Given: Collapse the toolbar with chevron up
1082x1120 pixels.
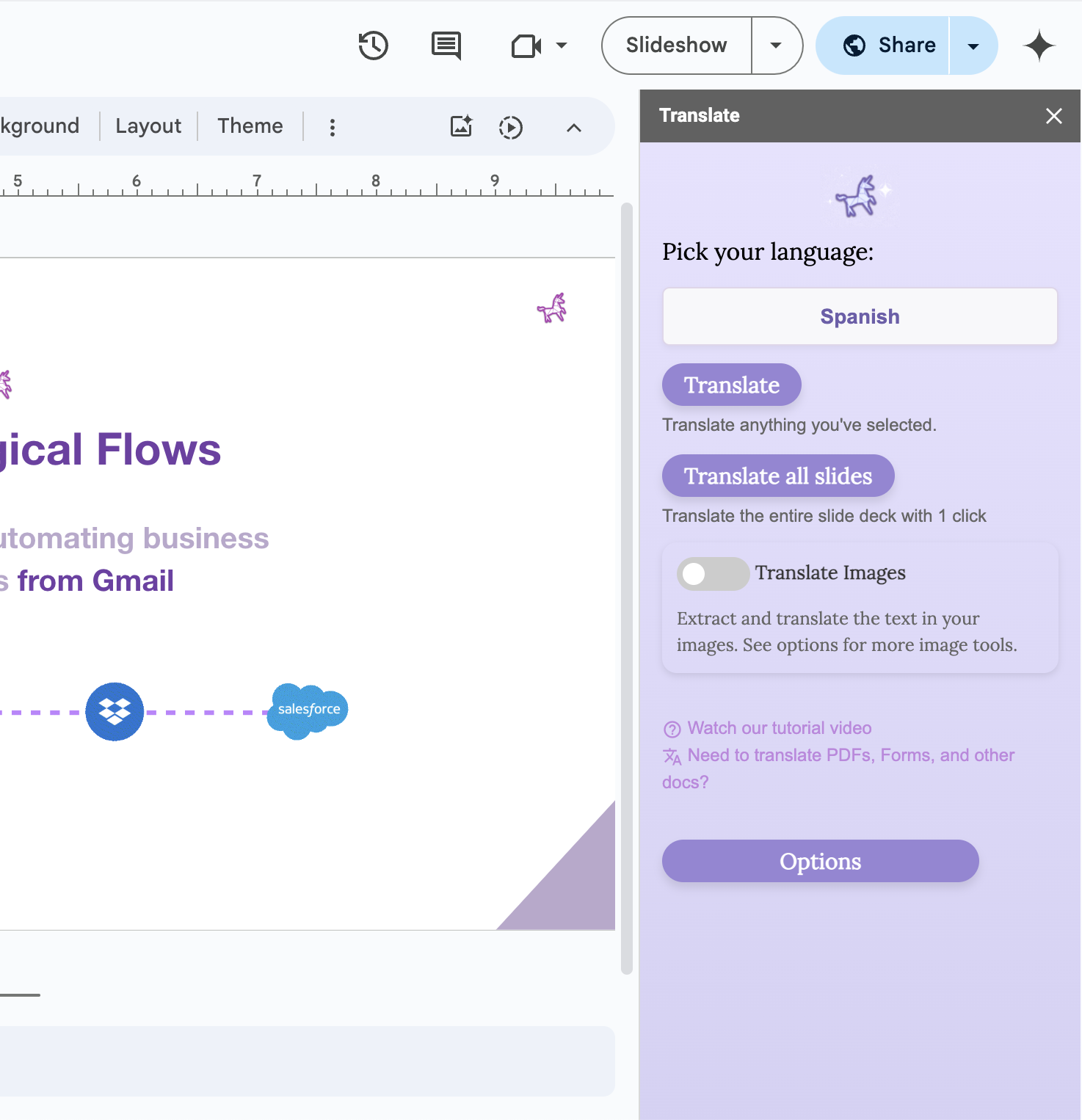Looking at the screenshot, I should tap(574, 128).
